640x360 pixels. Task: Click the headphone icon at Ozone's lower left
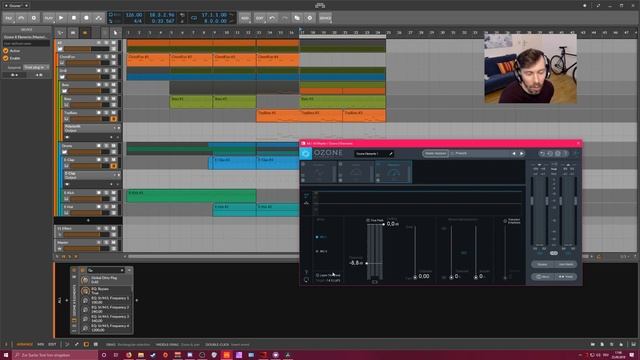click(307, 280)
